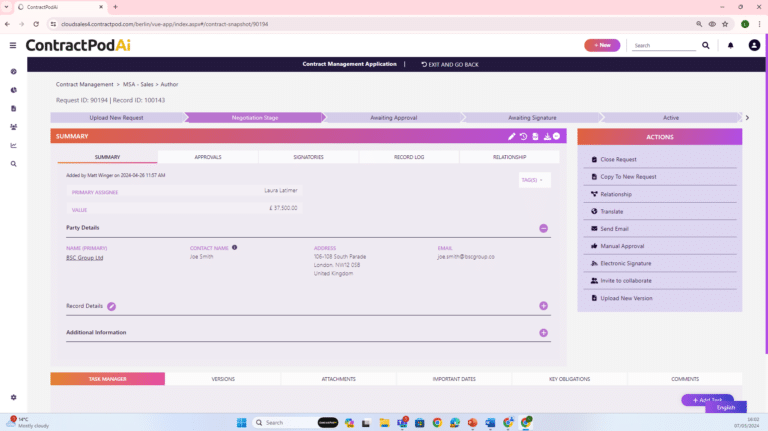
Task: Collapse the Party Details section
Action: tap(543, 228)
